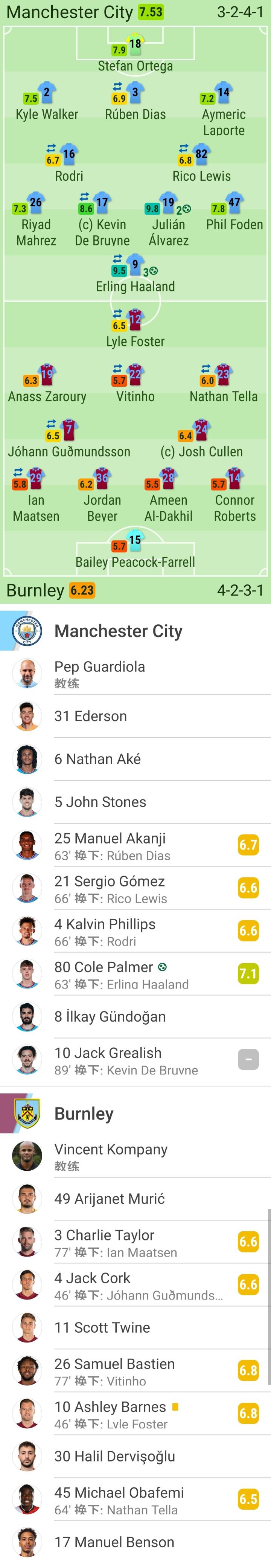Viewport: 271px width, 1568px height.
Task: Tap Erling Haaland's number 9 shirt icon
Action: [135, 265]
